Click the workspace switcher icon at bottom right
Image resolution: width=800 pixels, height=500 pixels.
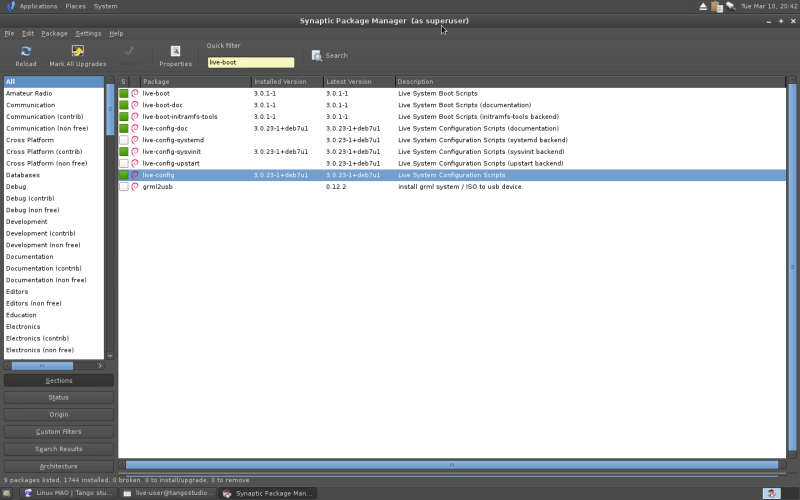point(771,493)
